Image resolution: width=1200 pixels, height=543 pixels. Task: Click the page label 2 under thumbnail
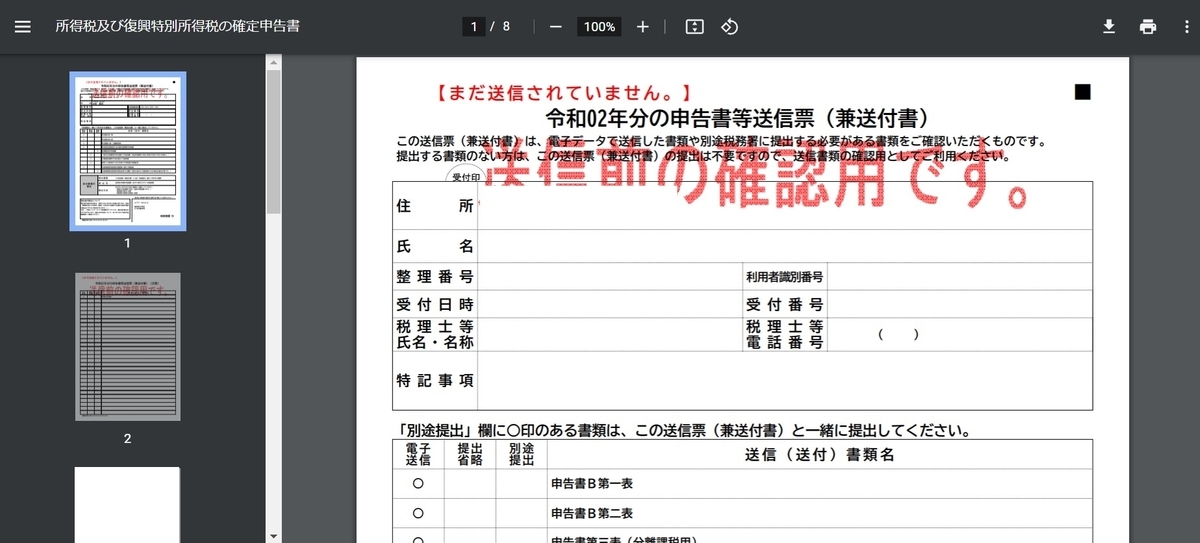point(127,438)
